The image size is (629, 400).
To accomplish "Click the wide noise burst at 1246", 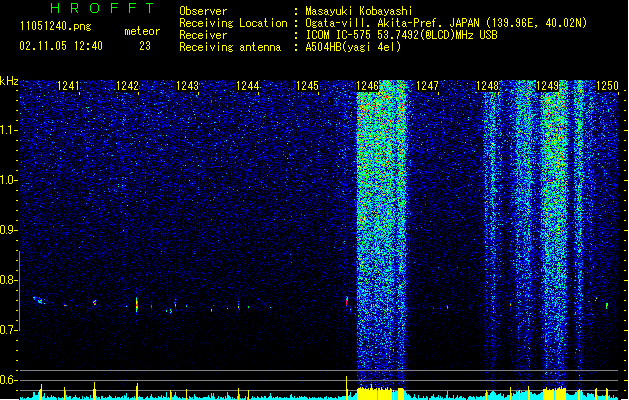I will click(x=381, y=233).
